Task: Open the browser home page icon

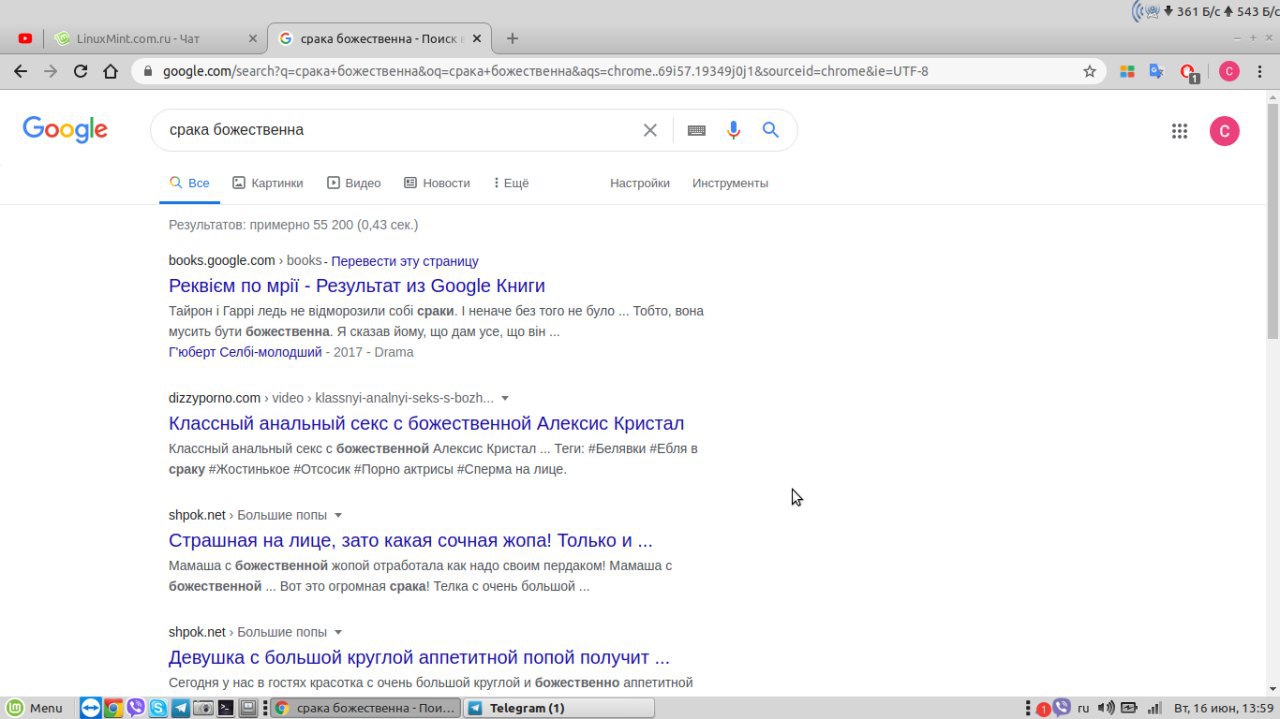Action: click(x=111, y=71)
